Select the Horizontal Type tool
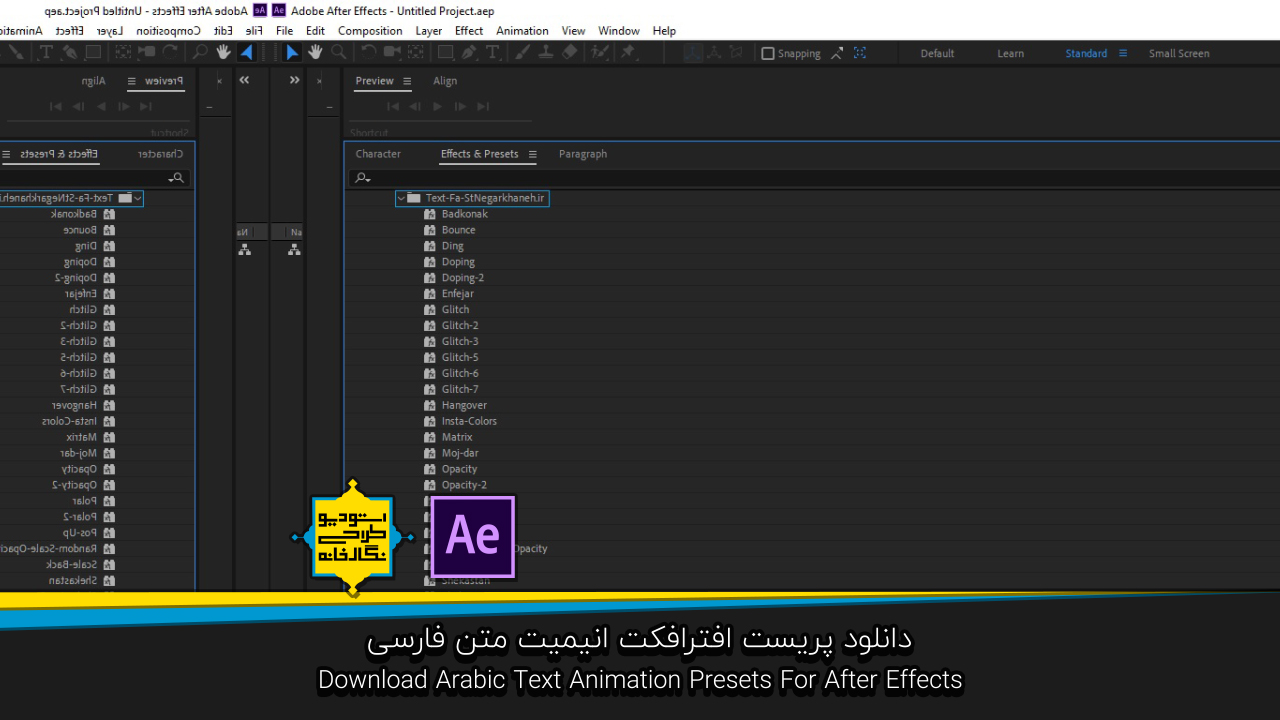The width and height of the screenshot is (1280, 720). [x=492, y=52]
